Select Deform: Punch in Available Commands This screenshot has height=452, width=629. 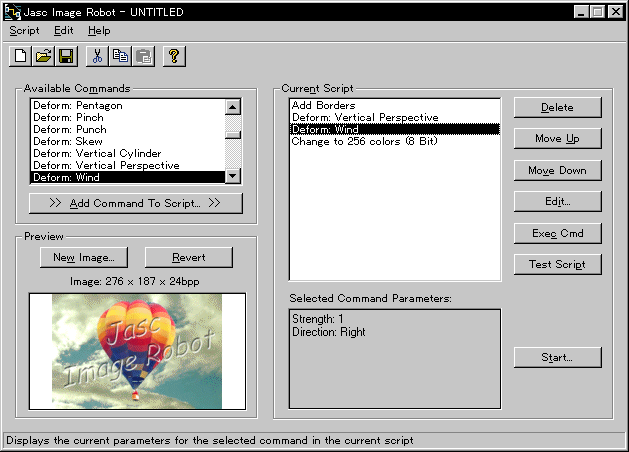tap(128, 130)
